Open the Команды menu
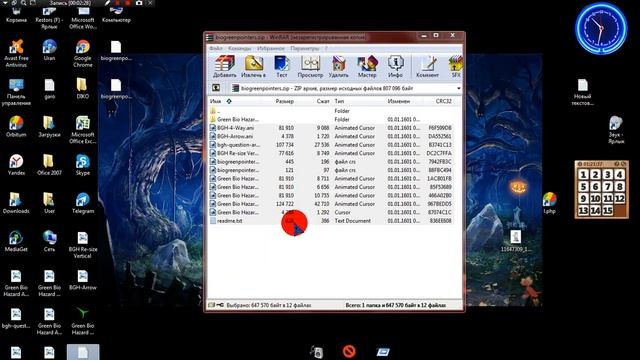 [x=240, y=48]
